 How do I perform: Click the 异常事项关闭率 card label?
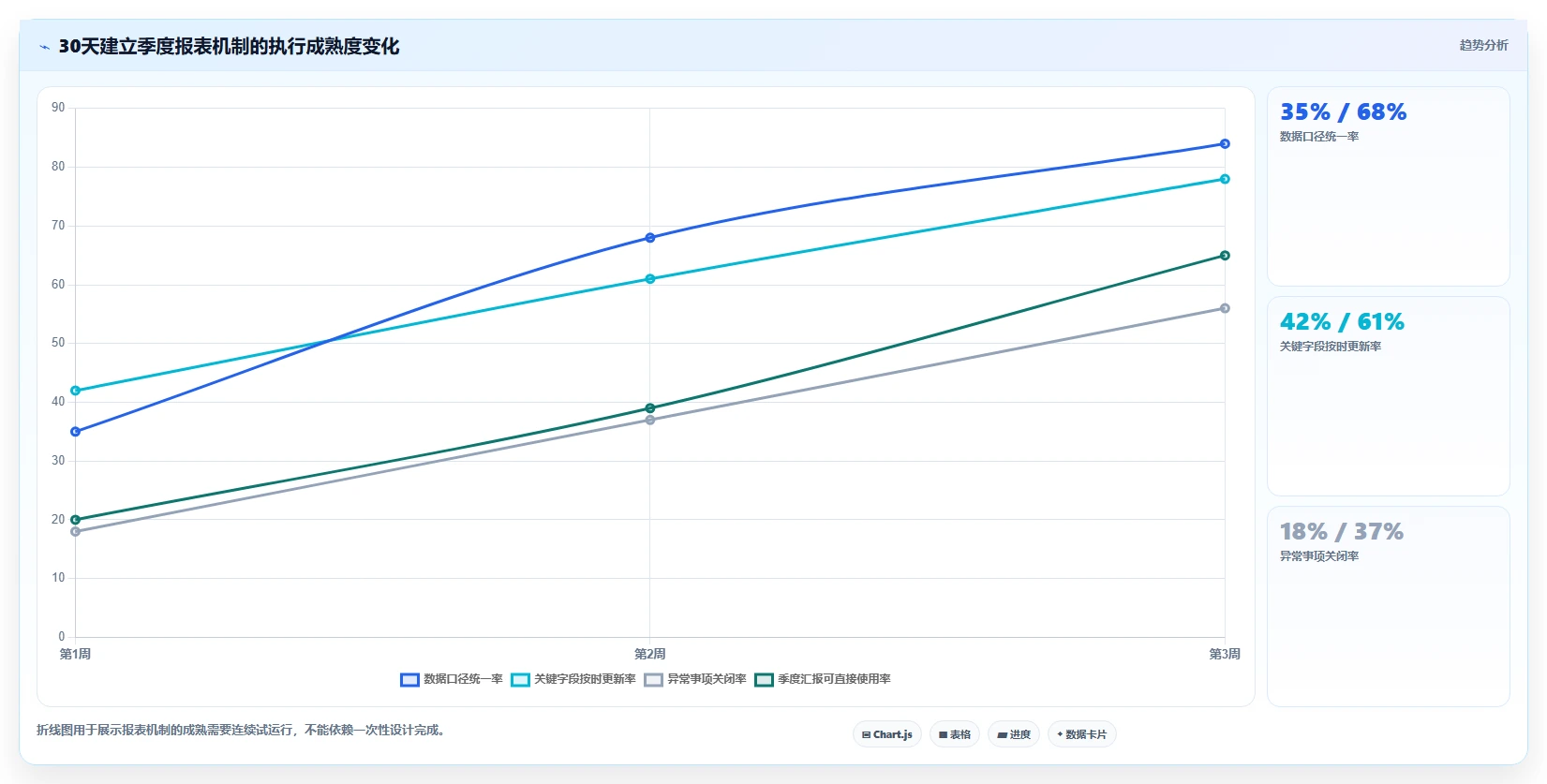[1319, 556]
